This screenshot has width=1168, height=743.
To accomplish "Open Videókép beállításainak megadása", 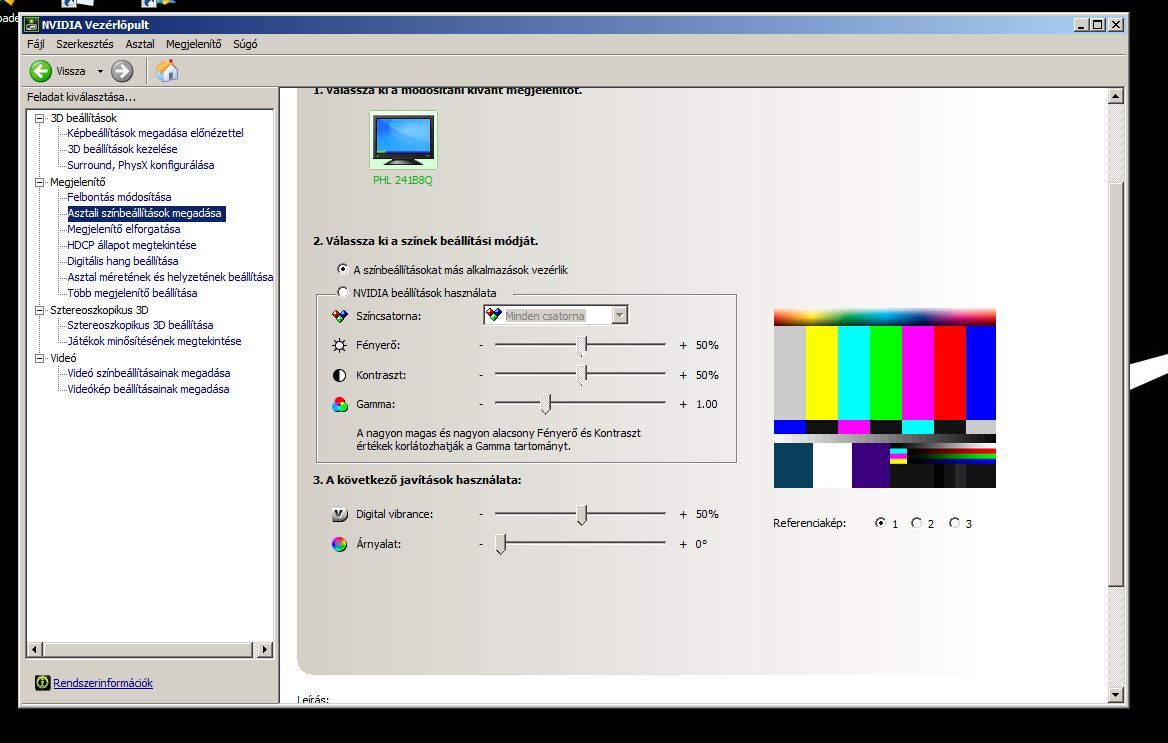I will coord(148,389).
